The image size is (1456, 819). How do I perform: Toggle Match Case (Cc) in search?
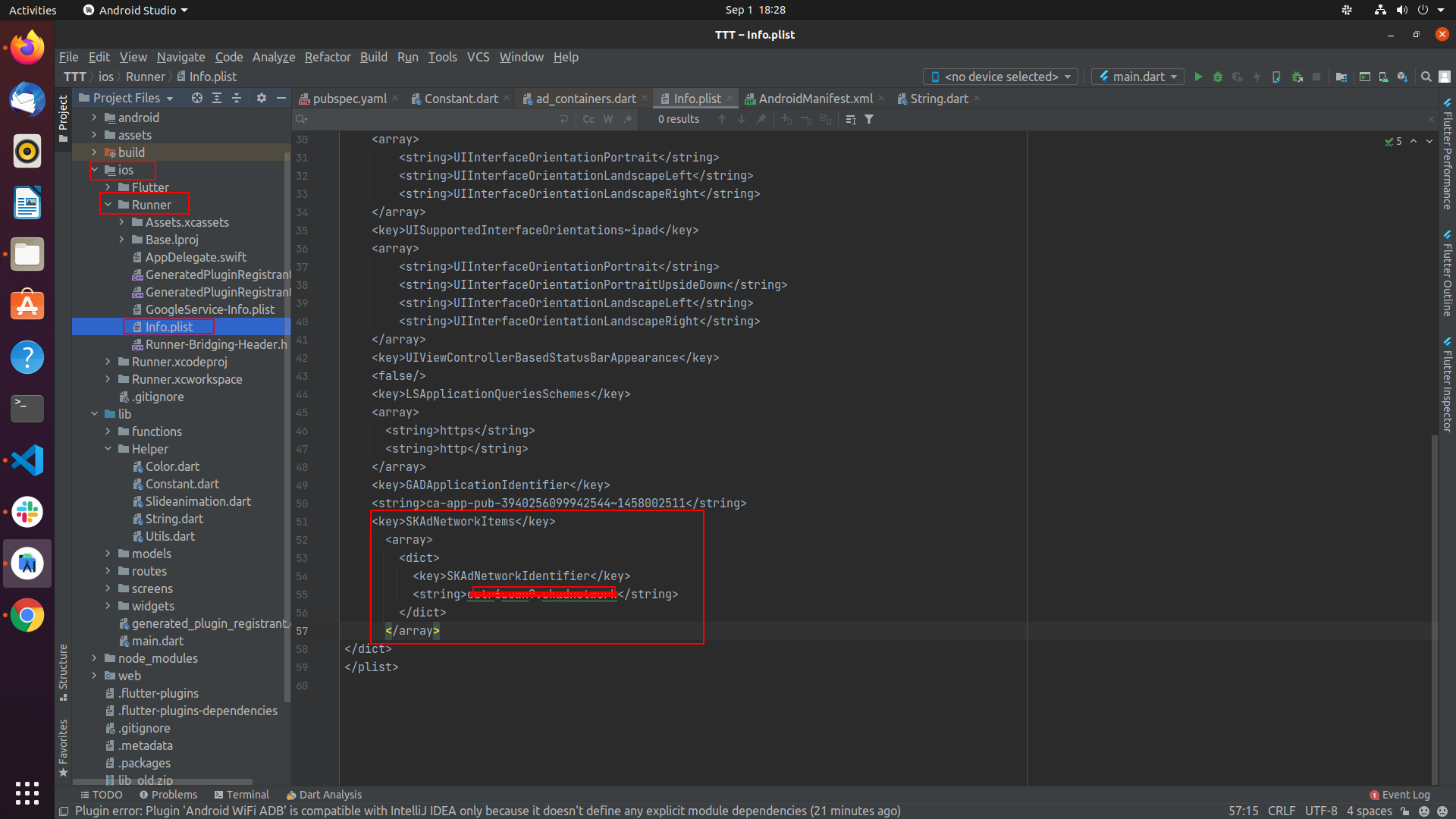coord(588,119)
